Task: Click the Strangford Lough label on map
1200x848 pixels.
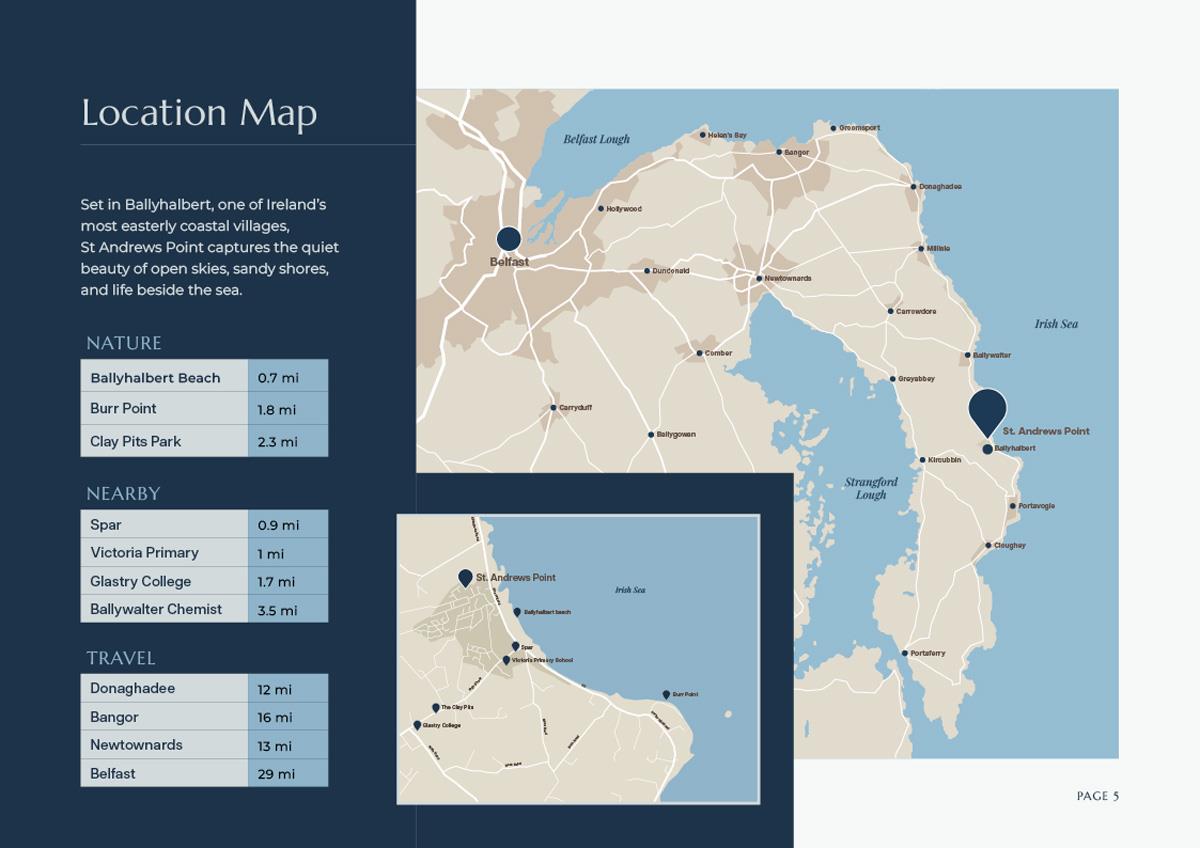Action: tap(870, 488)
